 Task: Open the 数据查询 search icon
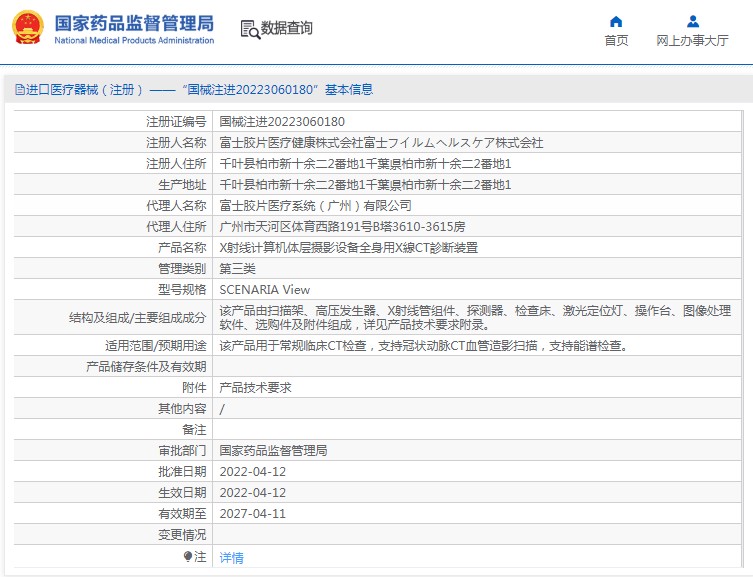click(x=250, y=29)
